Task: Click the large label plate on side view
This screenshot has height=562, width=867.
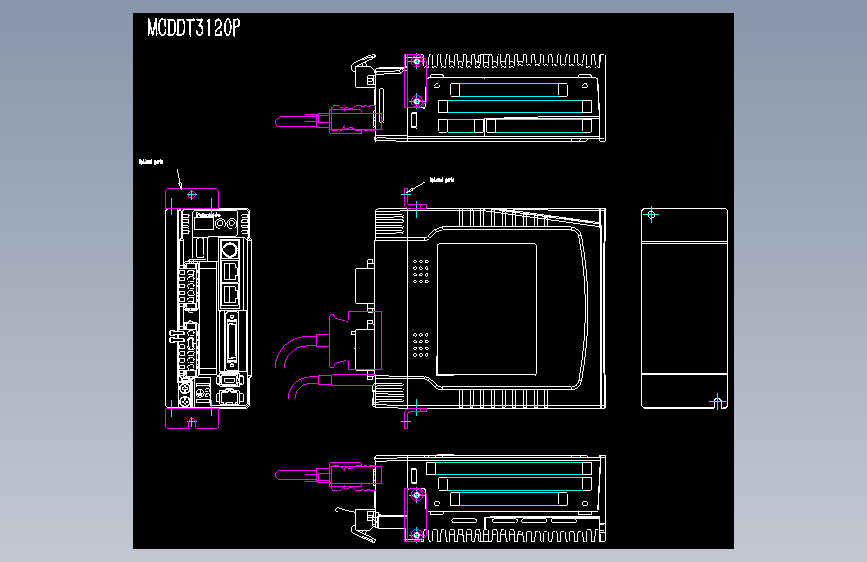Action: [487, 309]
